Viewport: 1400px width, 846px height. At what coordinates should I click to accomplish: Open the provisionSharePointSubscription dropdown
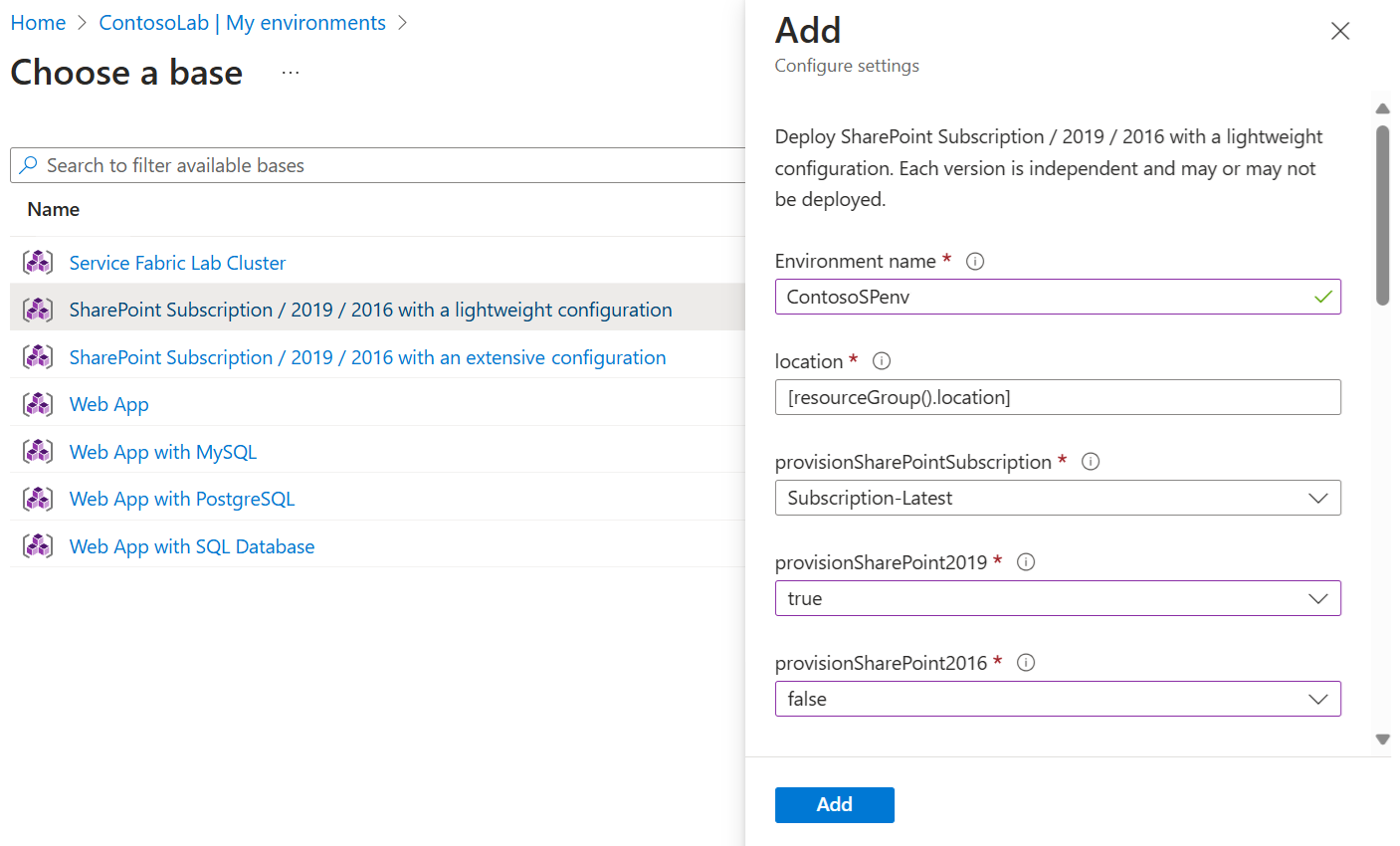(x=1057, y=498)
